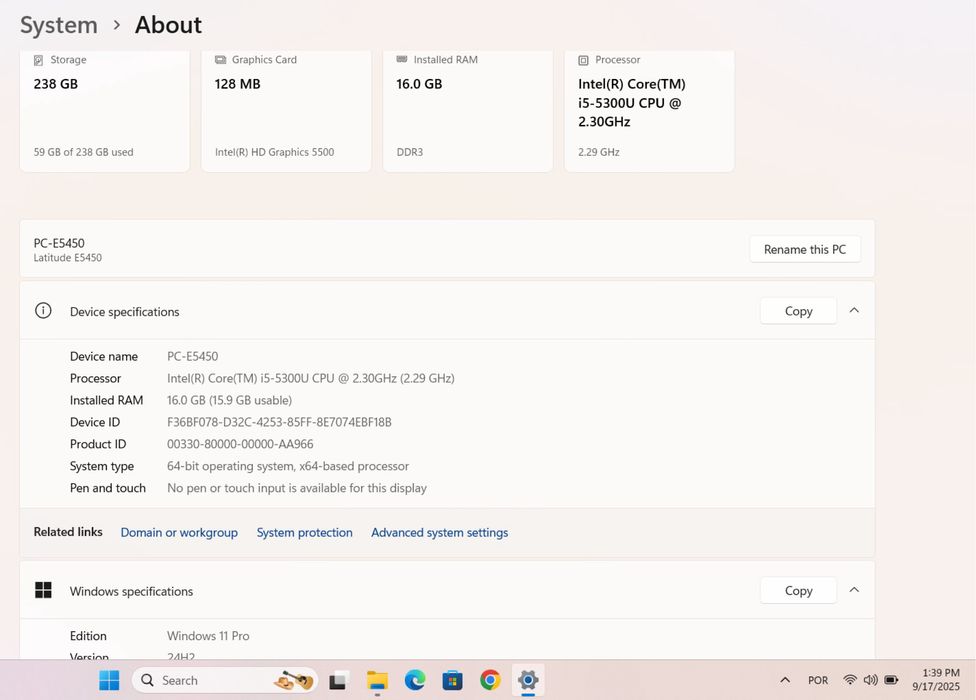The height and width of the screenshot is (700, 976).
Task: Copy the Windows specifications
Action: [799, 590]
